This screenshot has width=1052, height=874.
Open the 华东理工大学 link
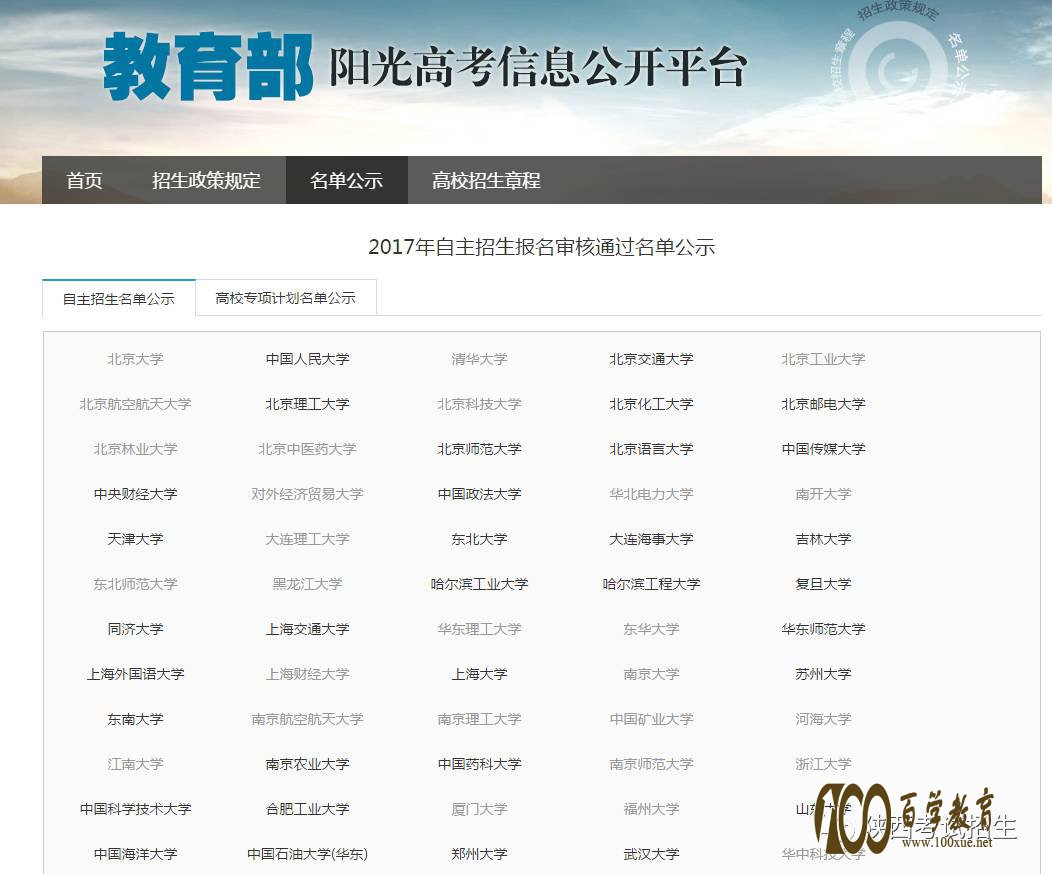[480, 629]
